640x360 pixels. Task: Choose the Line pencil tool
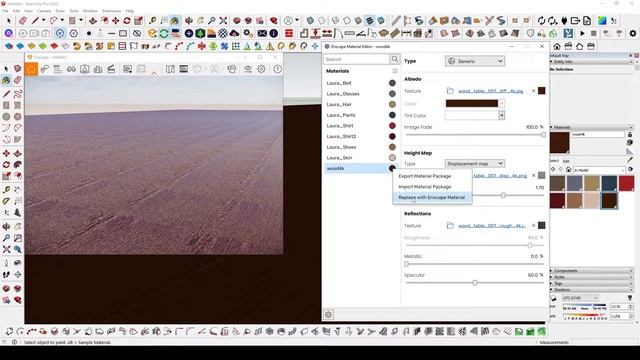(x=36, y=20)
